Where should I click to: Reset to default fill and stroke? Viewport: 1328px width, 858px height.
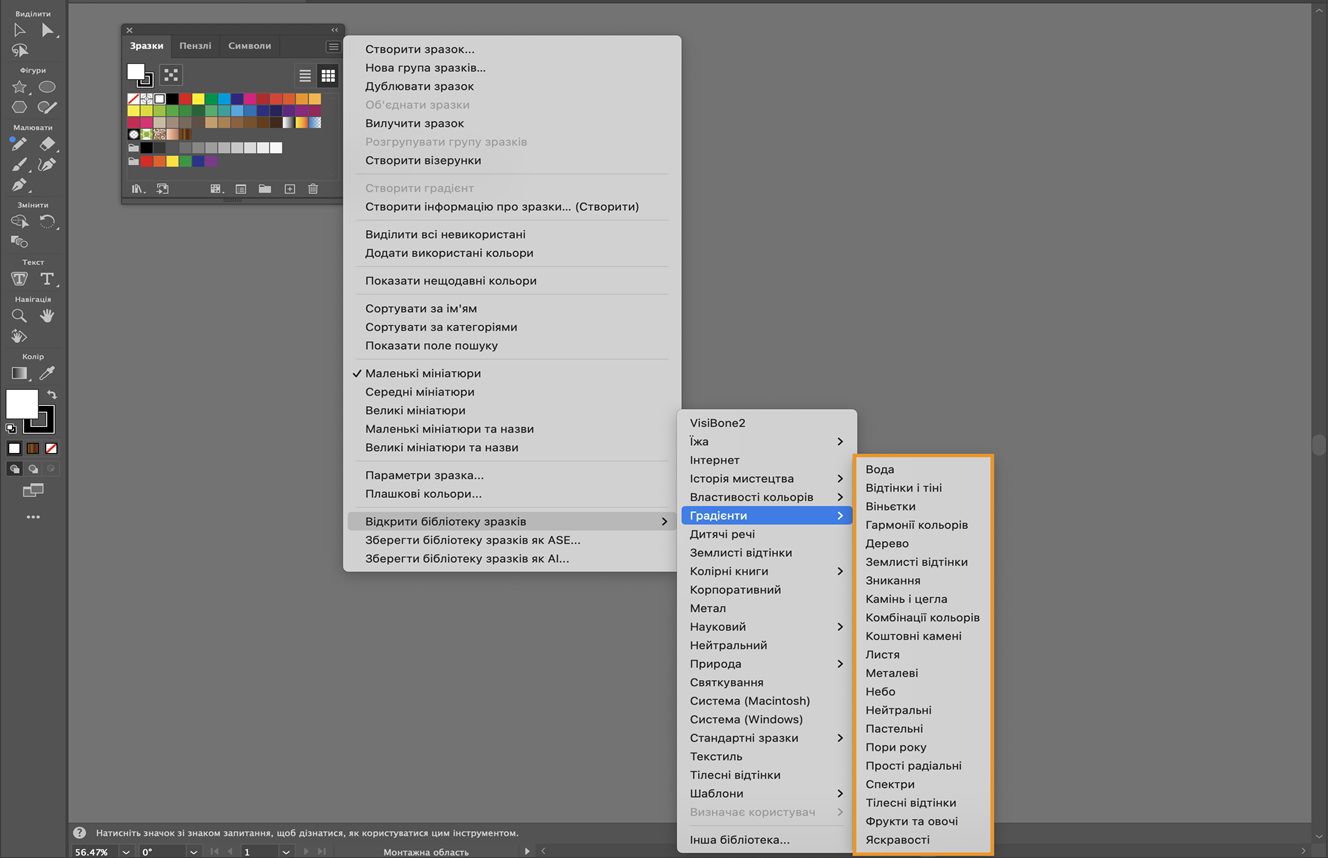pyautogui.click(x=11, y=427)
